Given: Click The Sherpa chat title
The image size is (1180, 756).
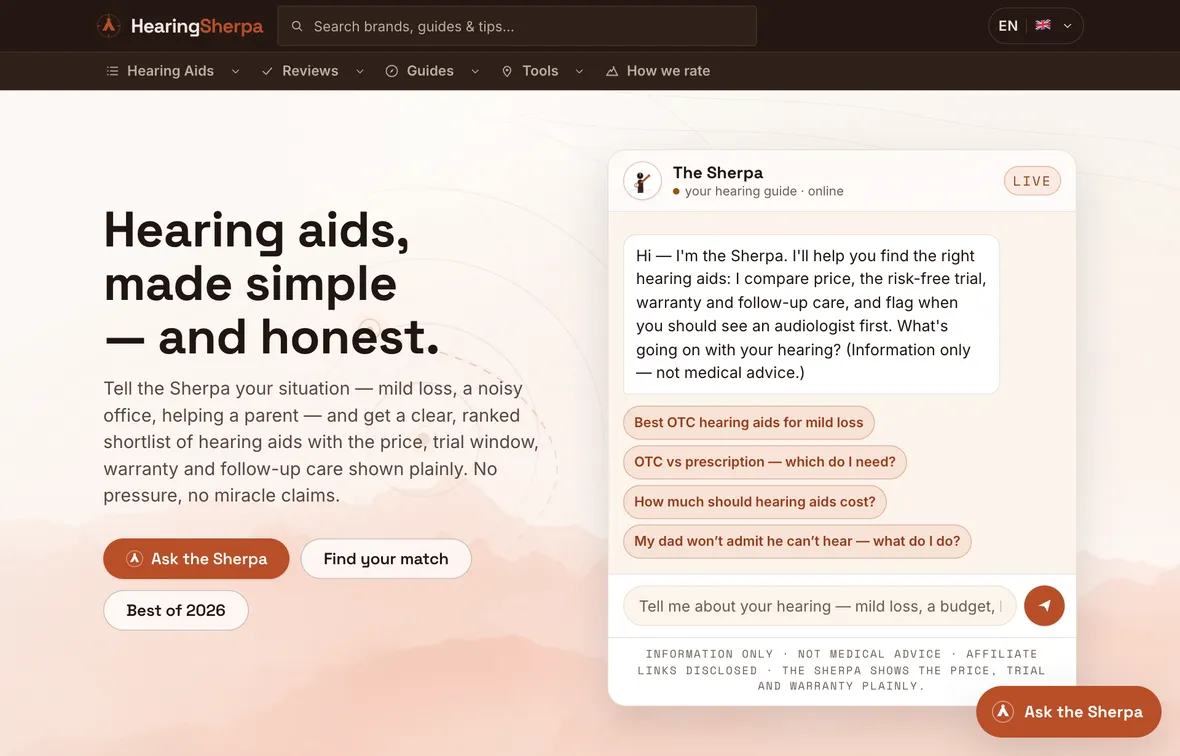Looking at the screenshot, I should [718, 172].
